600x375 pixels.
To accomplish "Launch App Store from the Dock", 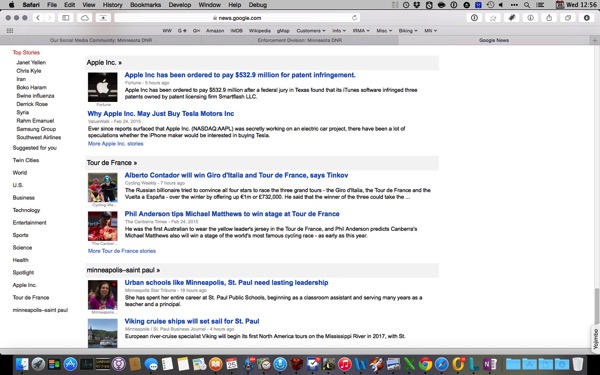I will (70, 364).
